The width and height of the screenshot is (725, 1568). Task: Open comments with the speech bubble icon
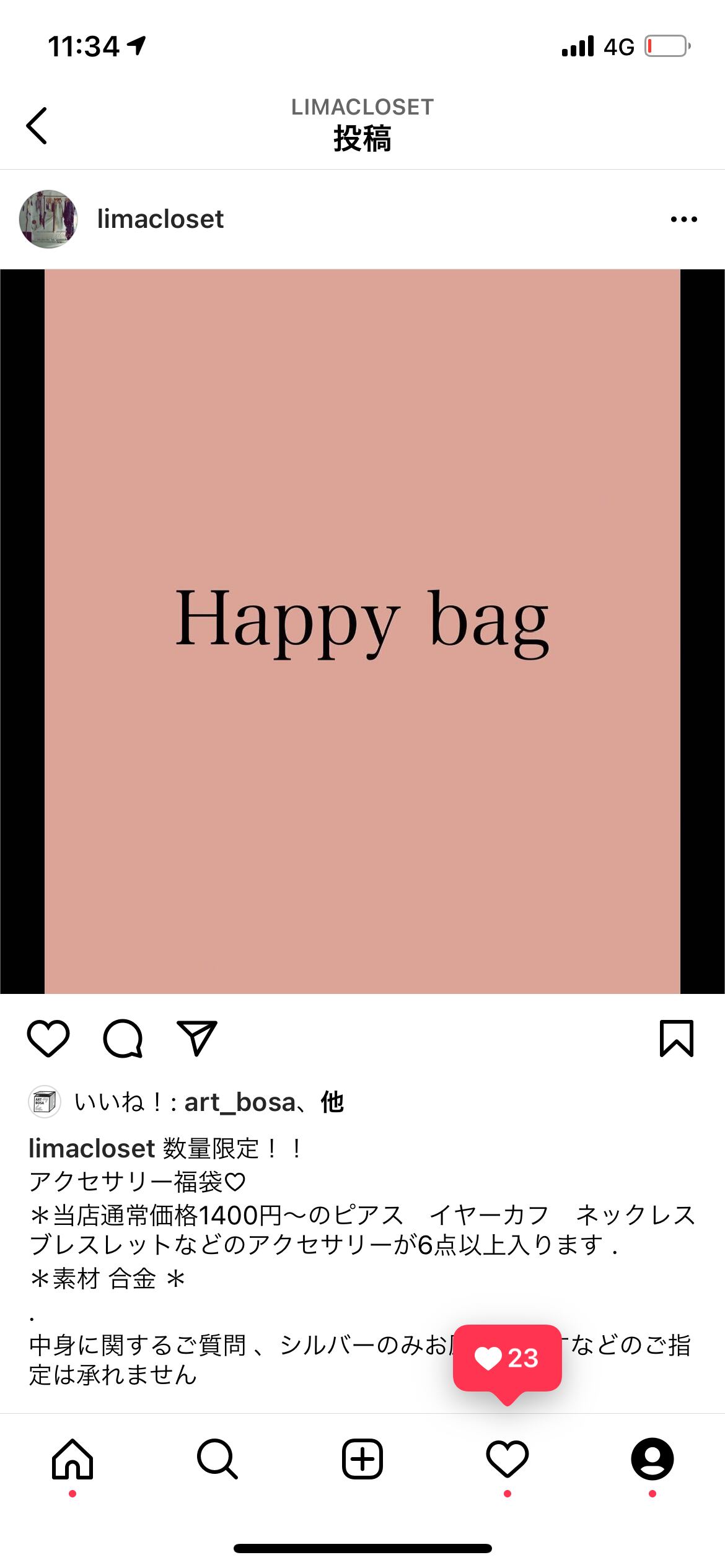123,1039
